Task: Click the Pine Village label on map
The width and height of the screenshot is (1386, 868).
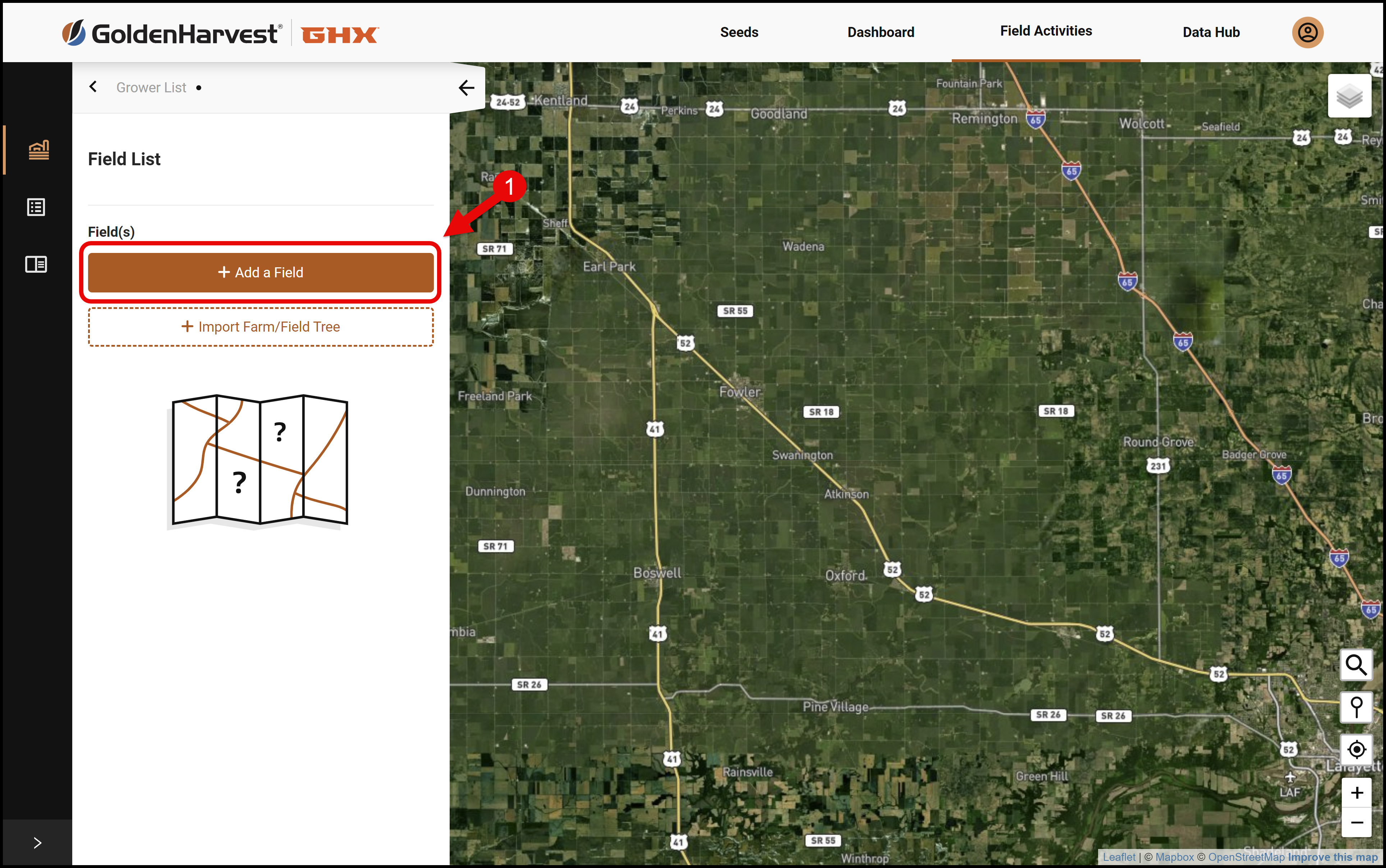Action: click(x=835, y=707)
